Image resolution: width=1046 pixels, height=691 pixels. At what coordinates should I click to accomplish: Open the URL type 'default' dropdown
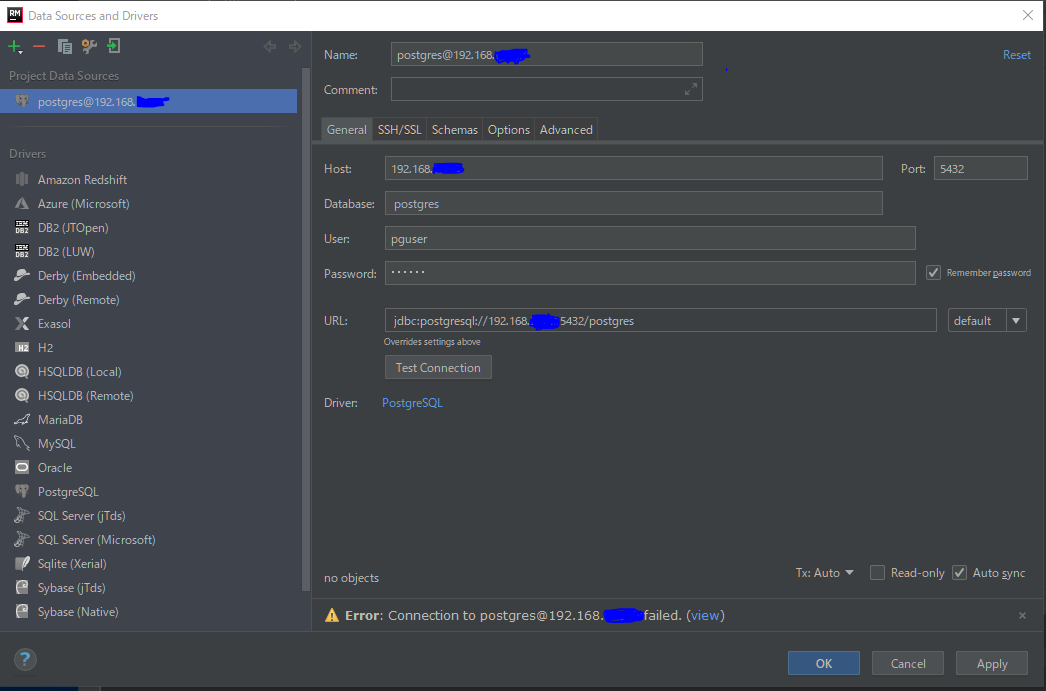tap(1016, 321)
